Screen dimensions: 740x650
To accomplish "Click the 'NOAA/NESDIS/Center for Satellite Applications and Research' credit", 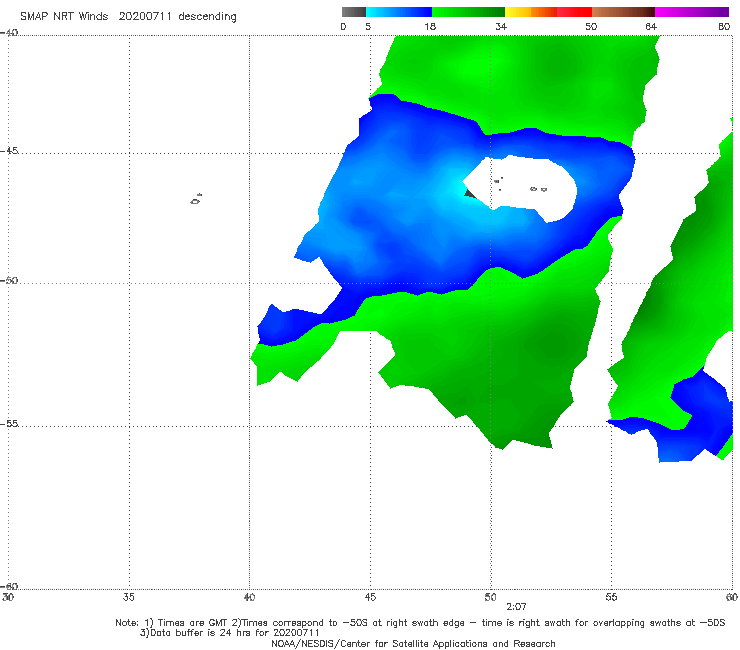I will click(413, 643).
